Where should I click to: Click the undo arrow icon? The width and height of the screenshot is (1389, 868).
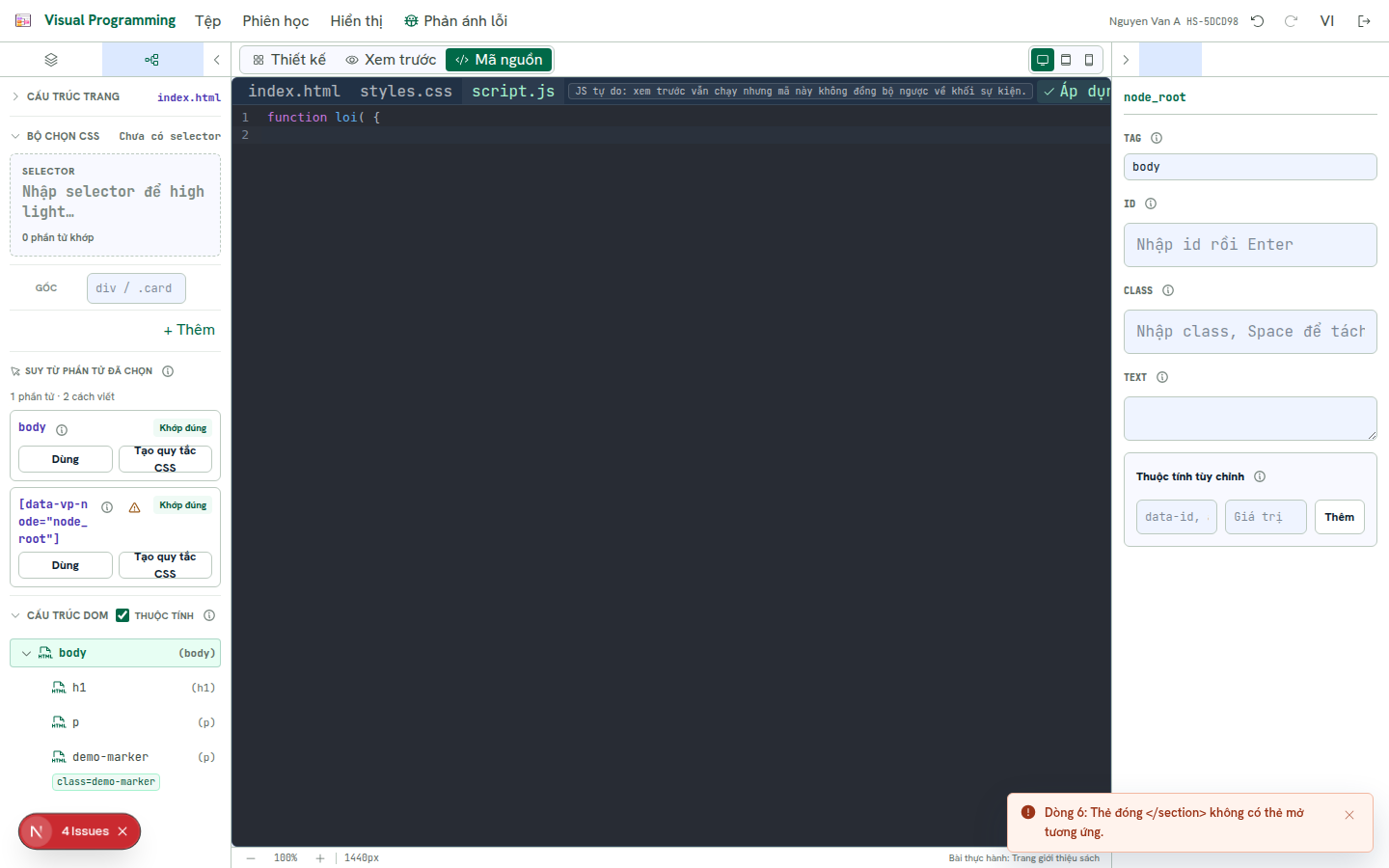click(1257, 21)
